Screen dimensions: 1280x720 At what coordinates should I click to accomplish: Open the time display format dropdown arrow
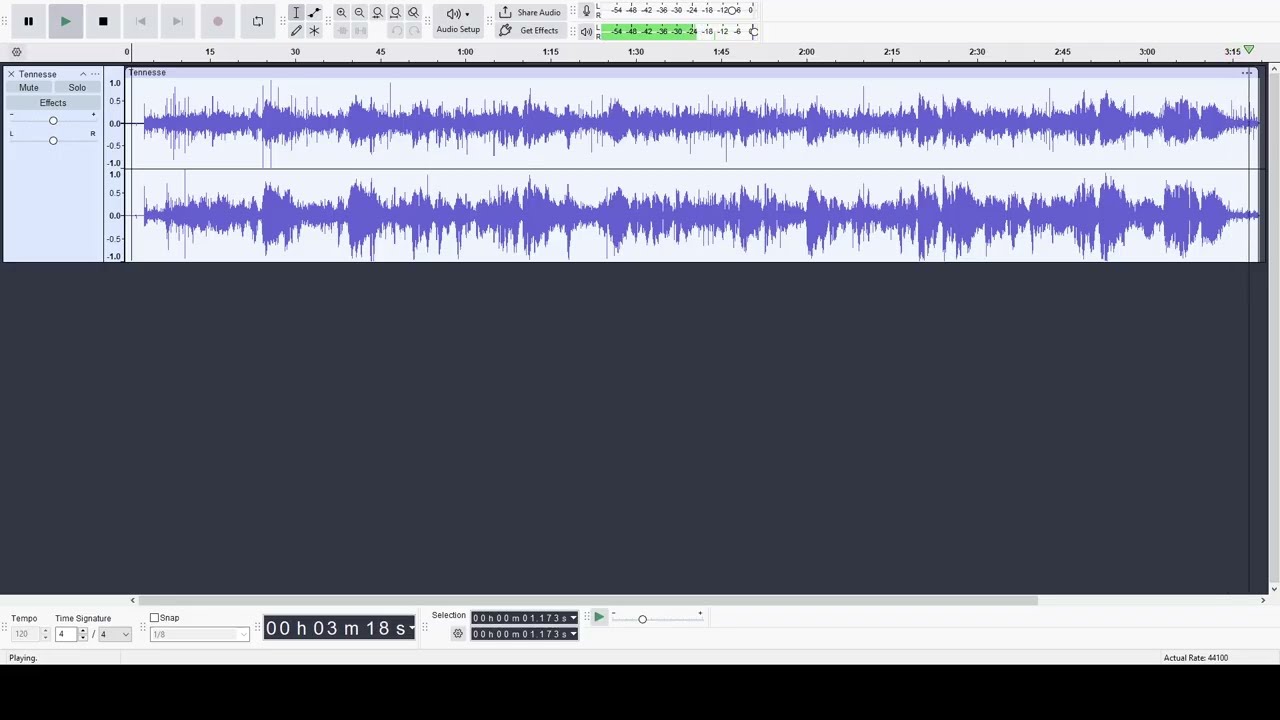click(x=411, y=629)
